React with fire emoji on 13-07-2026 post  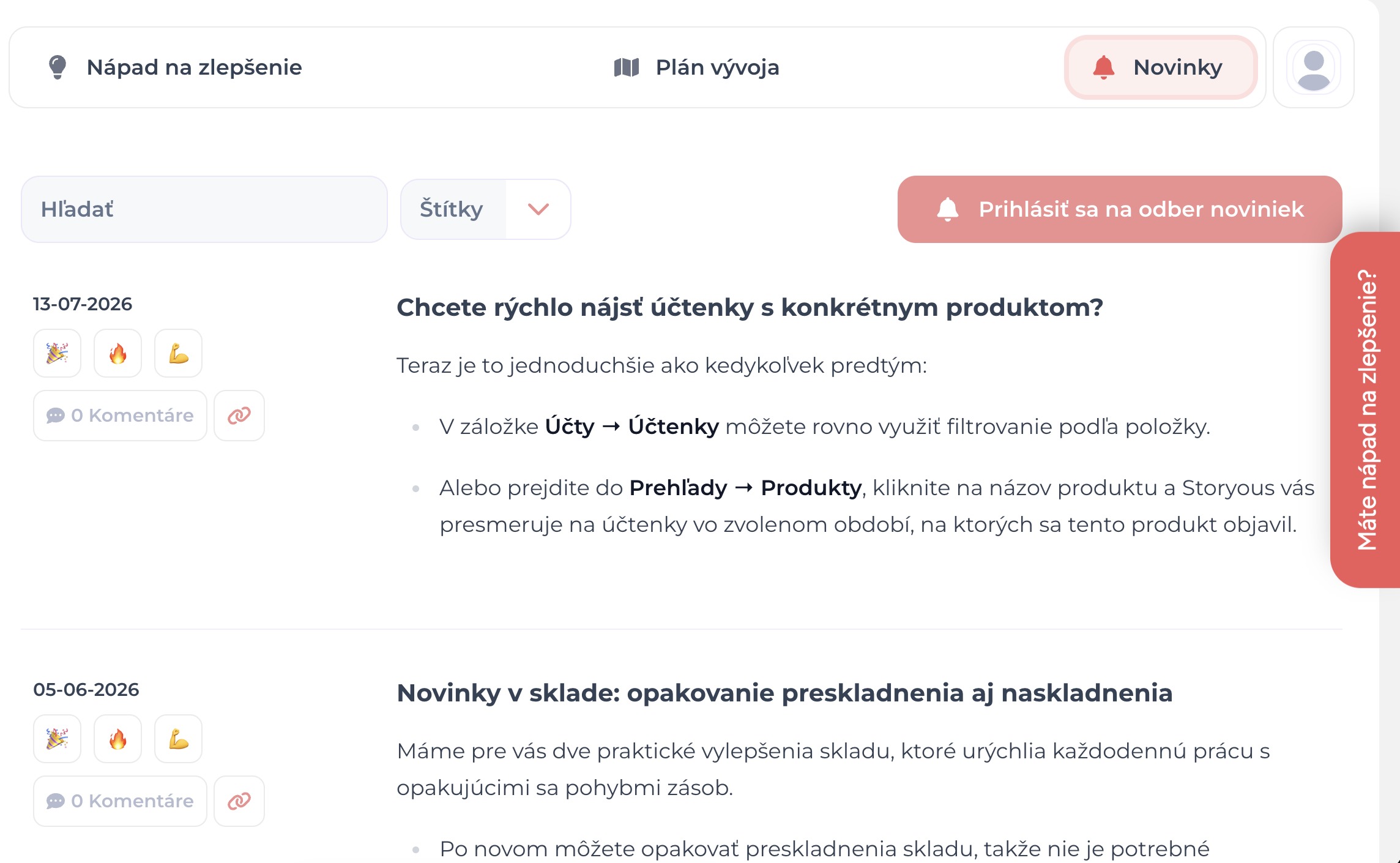(x=117, y=353)
